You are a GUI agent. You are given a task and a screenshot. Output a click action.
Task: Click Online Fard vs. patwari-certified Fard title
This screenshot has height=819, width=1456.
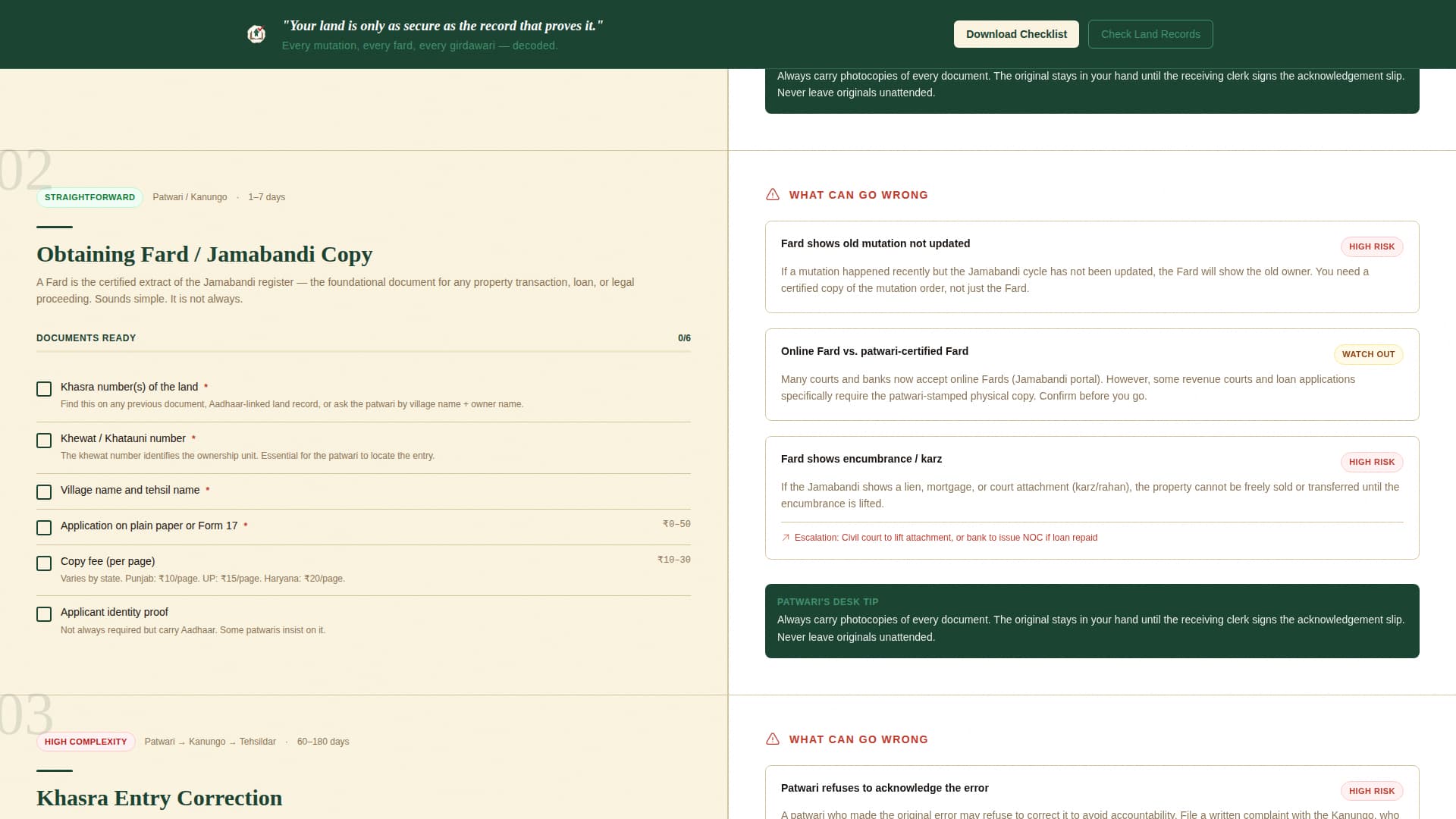pos(874,351)
